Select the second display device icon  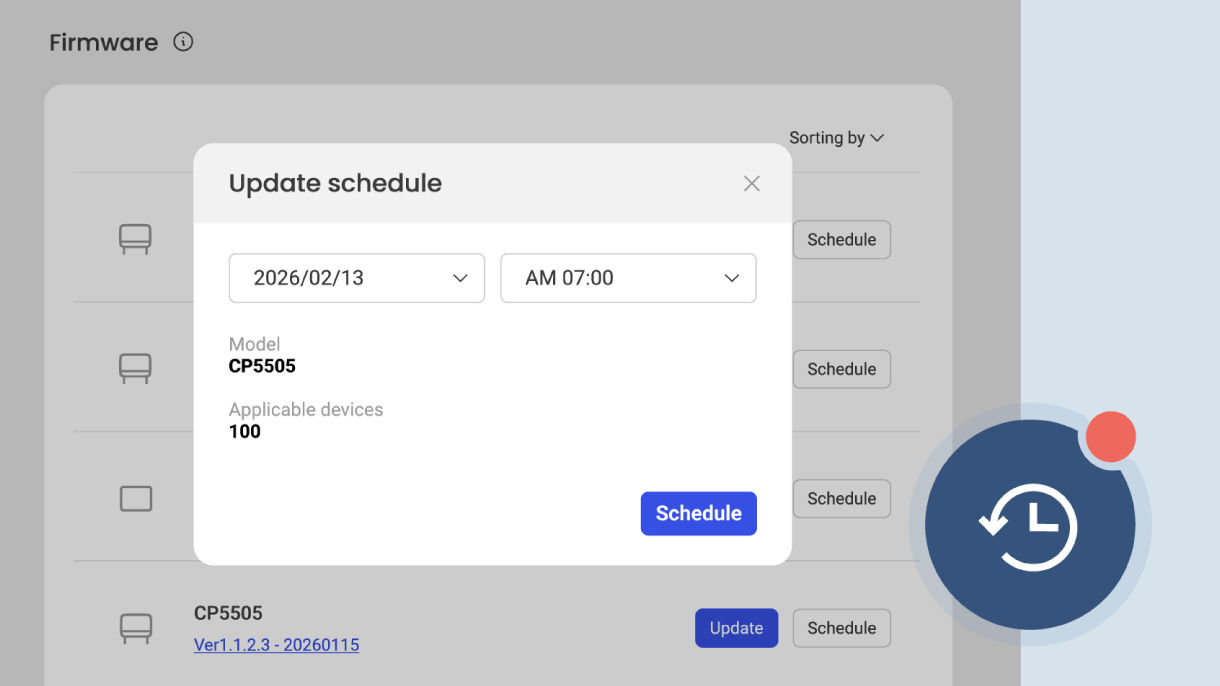pyautogui.click(x=135, y=368)
